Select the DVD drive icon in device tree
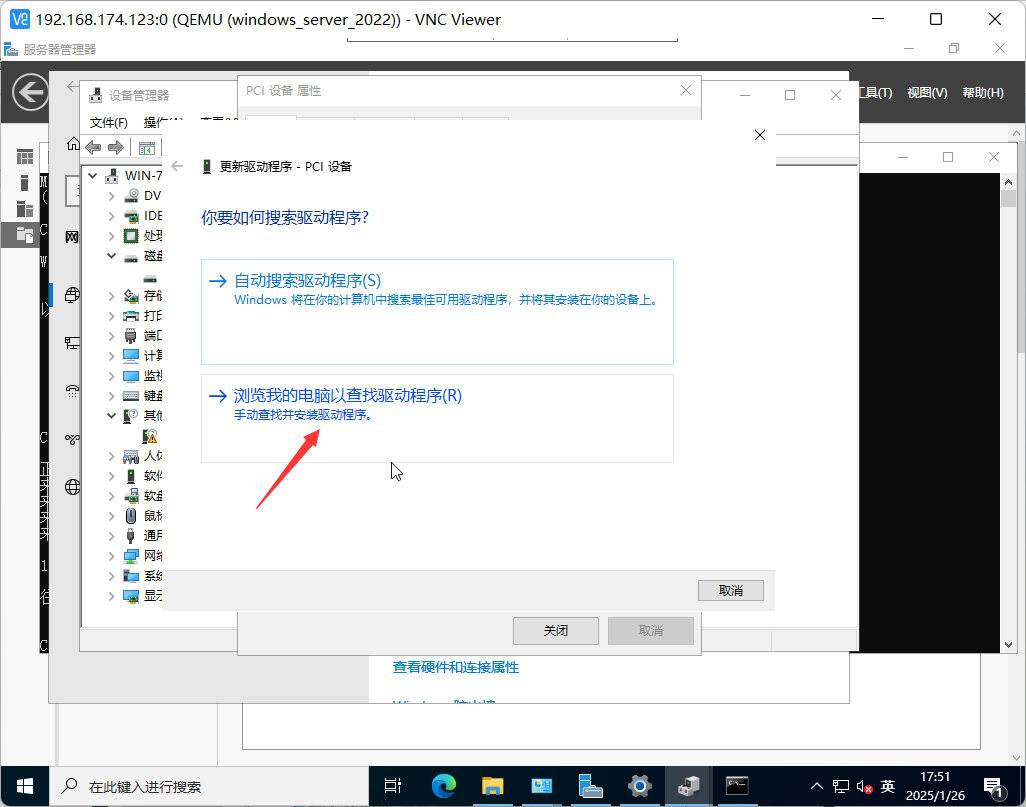1026x807 pixels. (132, 196)
